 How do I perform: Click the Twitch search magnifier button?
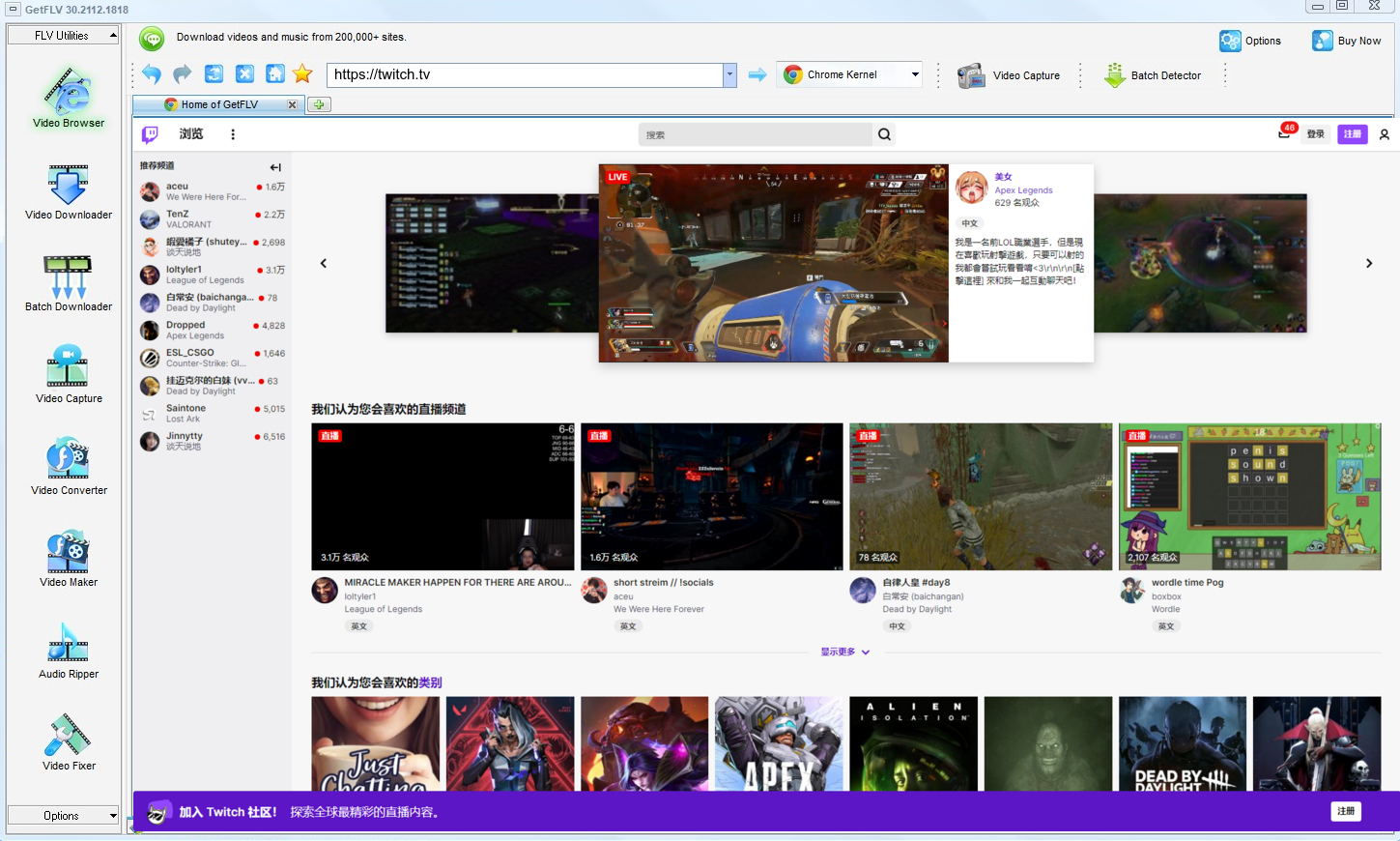[884, 134]
